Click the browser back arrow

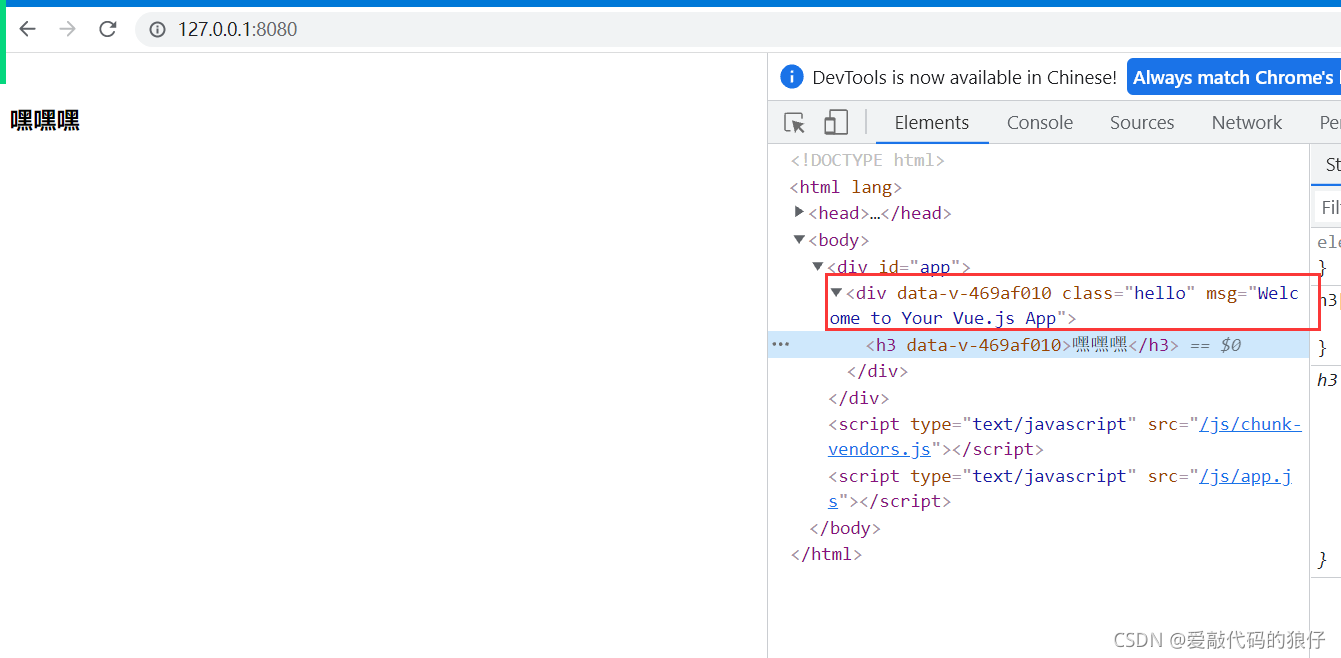click(27, 29)
